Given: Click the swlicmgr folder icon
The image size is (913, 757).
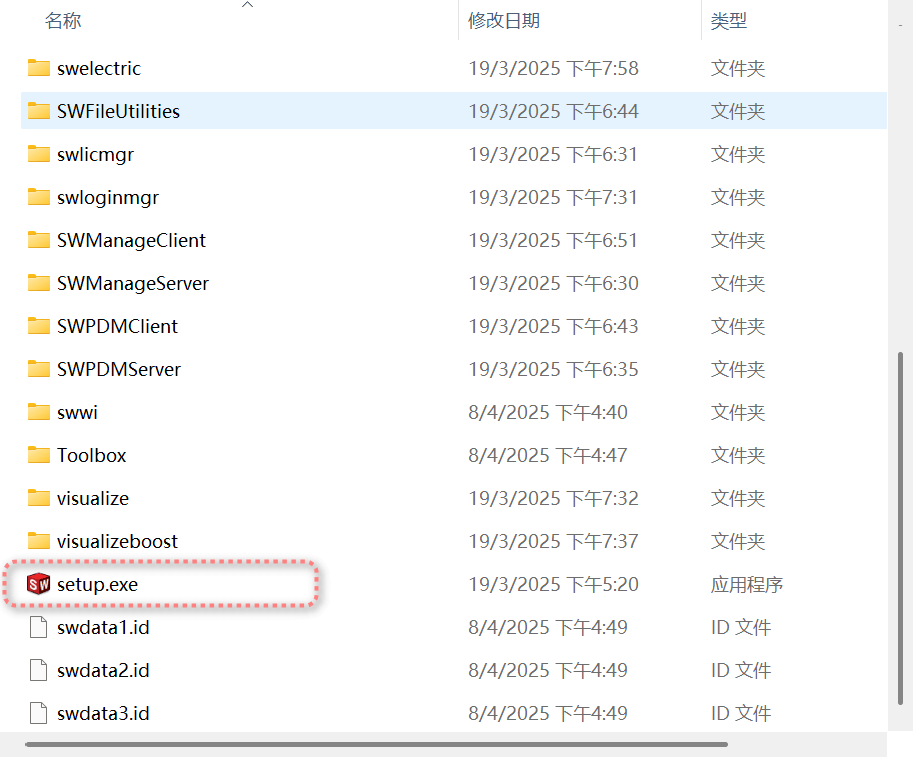Looking at the screenshot, I should pos(38,154).
